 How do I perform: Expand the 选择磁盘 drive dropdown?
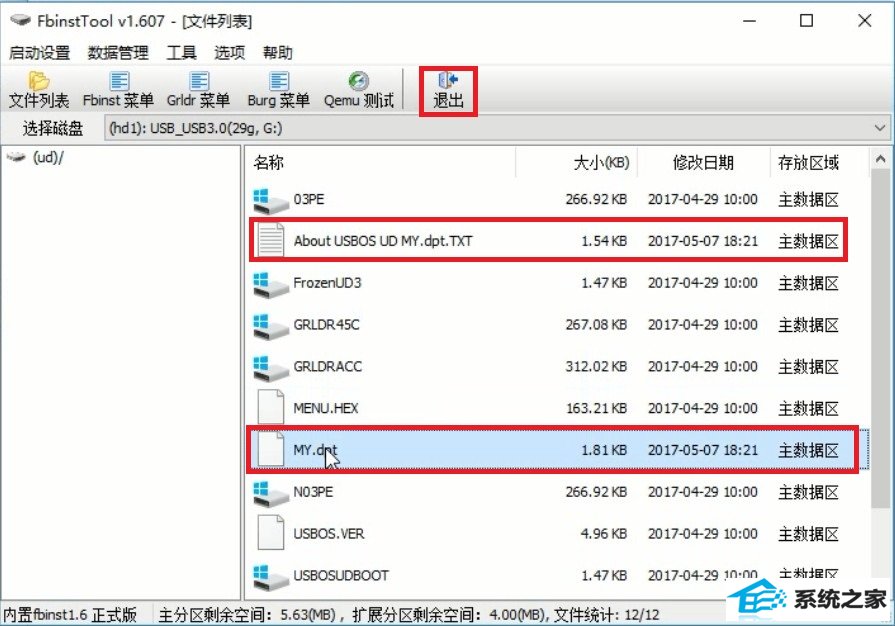(x=880, y=128)
